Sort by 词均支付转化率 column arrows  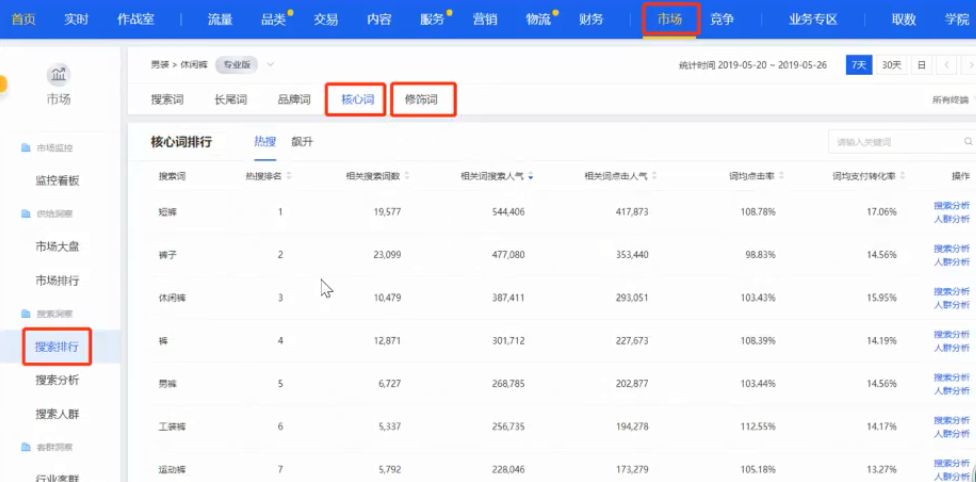pyautogui.click(x=903, y=176)
